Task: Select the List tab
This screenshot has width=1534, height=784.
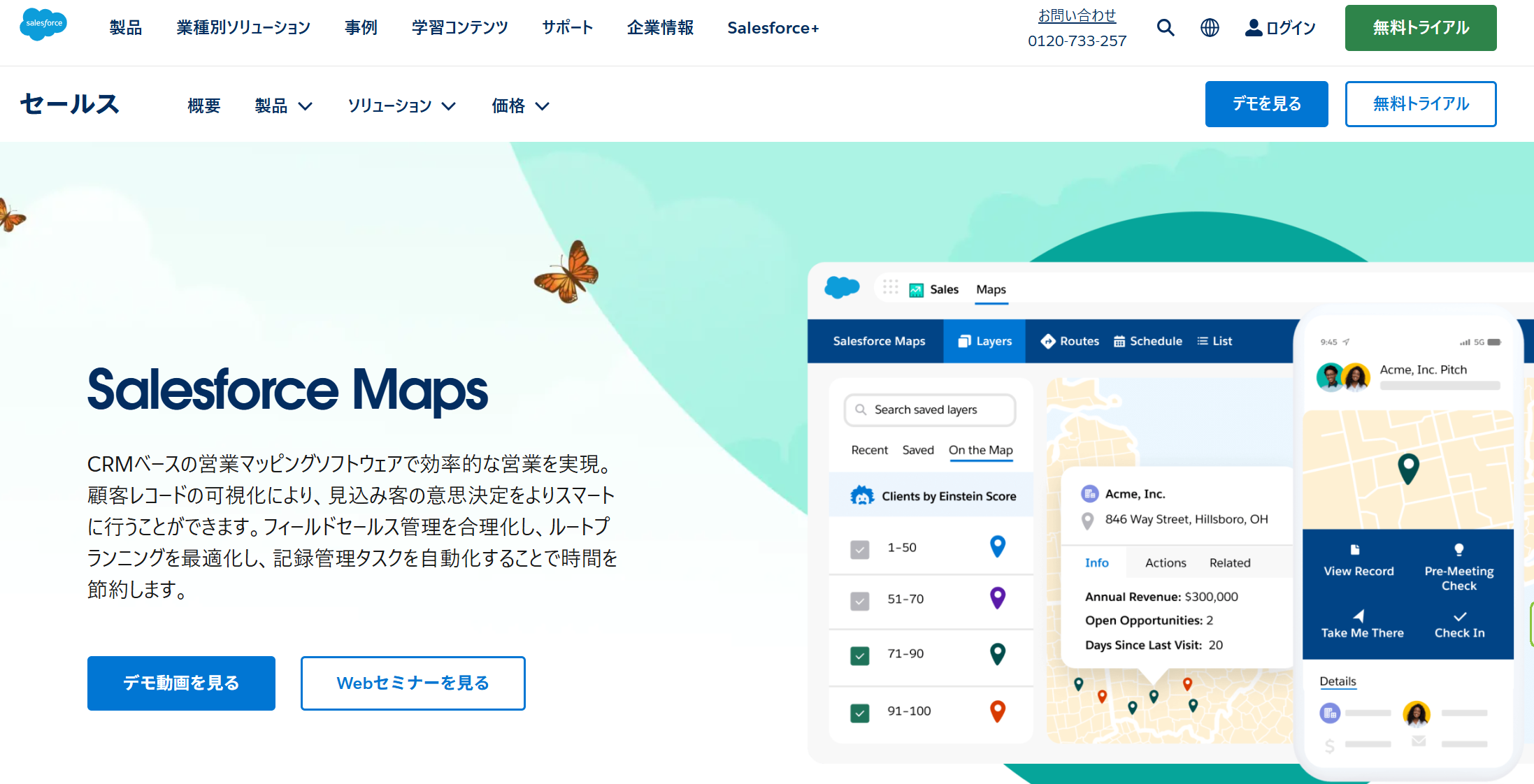Action: coord(1214,341)
